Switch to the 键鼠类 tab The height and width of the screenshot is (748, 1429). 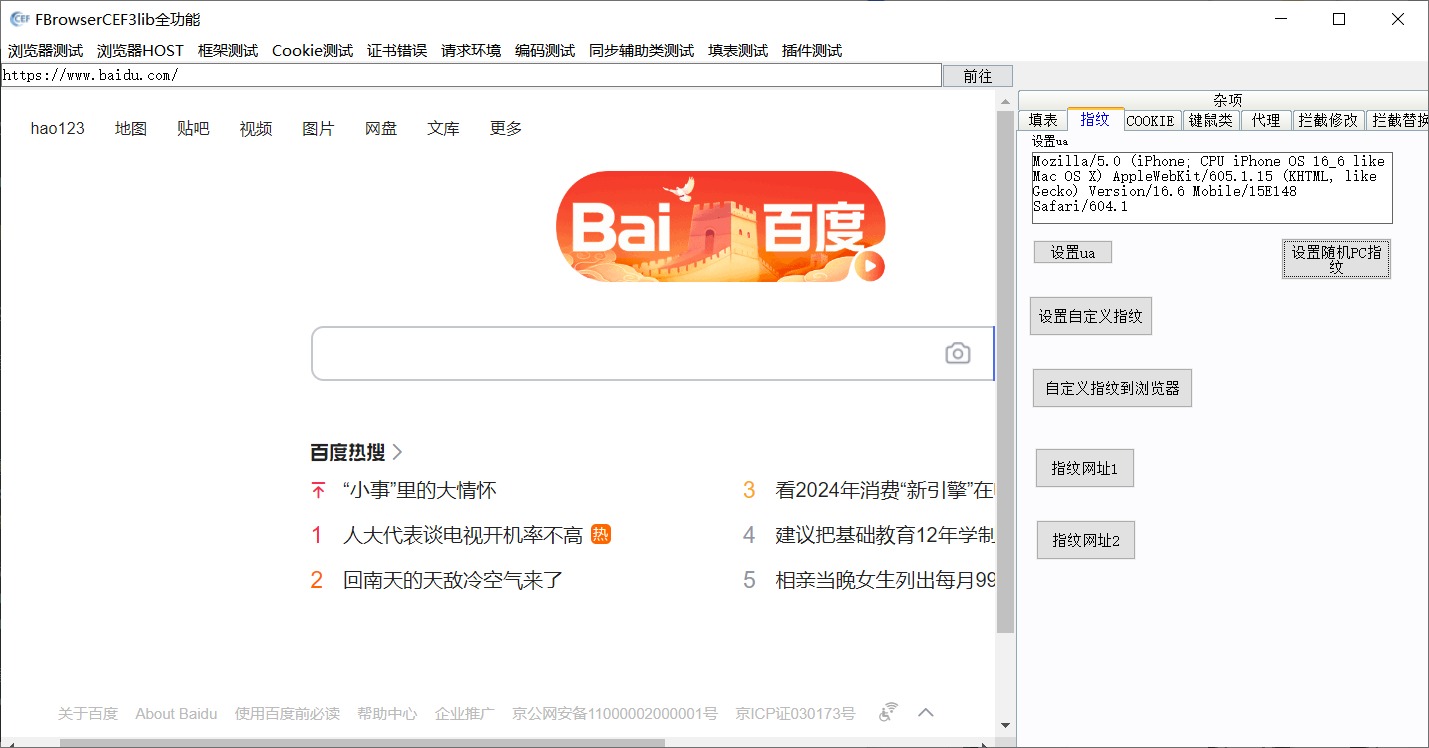tap(1211, 120)
